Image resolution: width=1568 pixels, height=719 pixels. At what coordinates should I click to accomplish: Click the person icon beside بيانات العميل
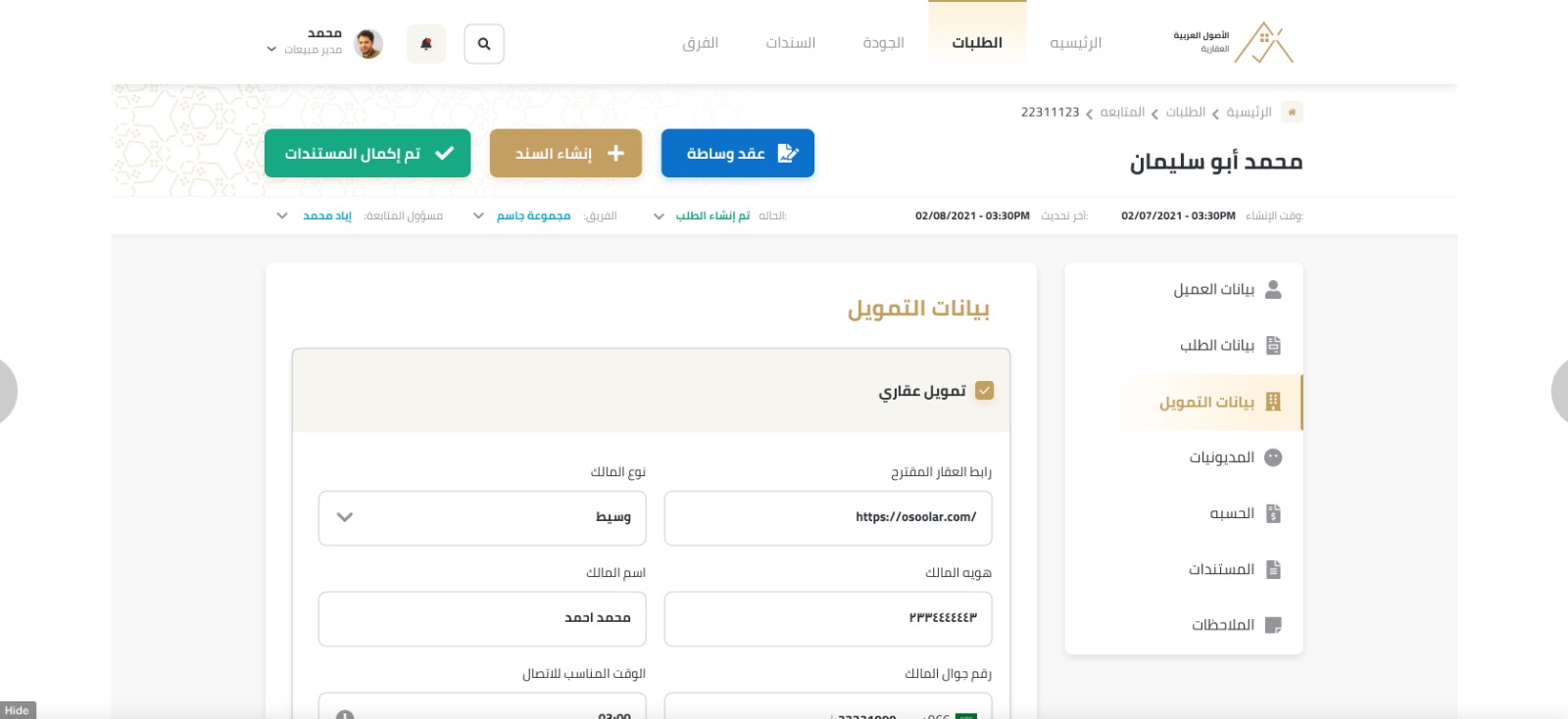1273,289
